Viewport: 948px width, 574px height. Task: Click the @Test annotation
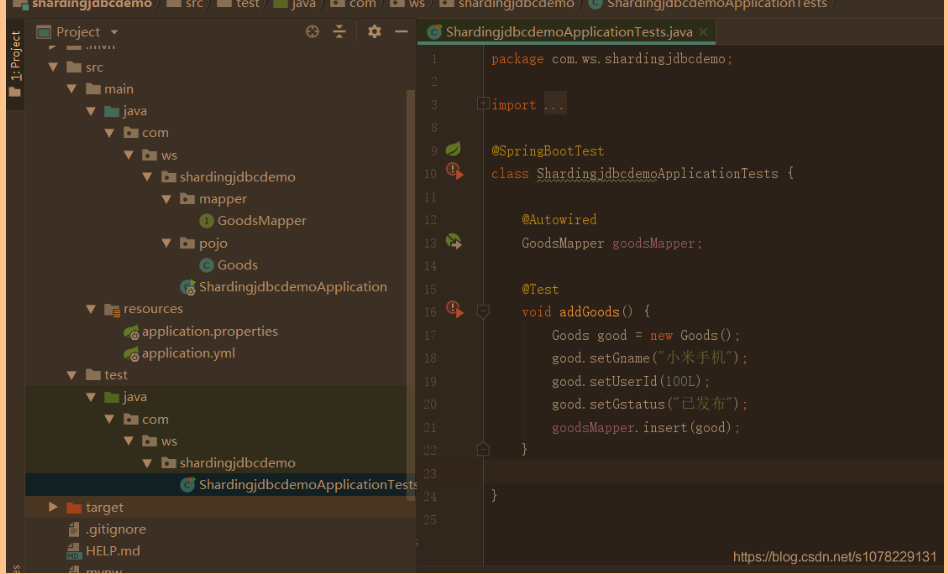click(541, 290)
